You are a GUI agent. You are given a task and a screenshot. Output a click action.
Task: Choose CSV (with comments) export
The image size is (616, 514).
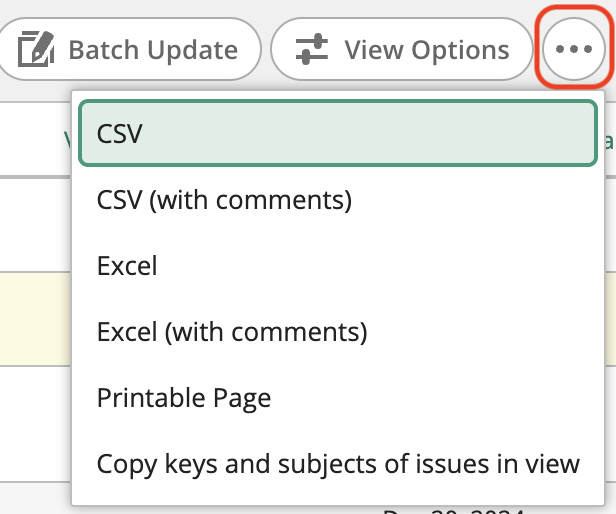(338, 200)
